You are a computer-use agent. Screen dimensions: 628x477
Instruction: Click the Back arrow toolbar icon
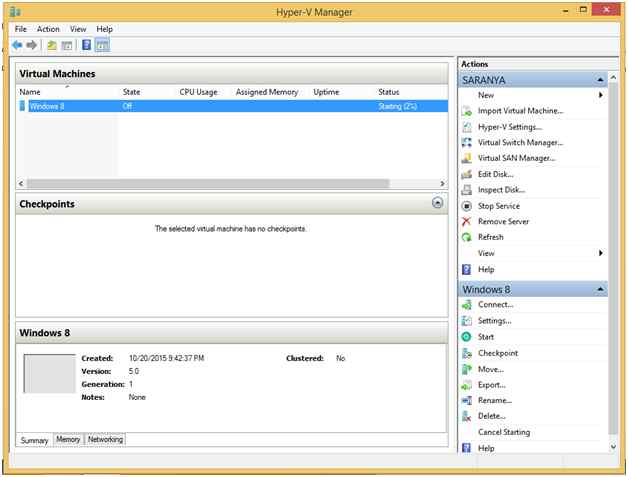click(x=17, y=45)
